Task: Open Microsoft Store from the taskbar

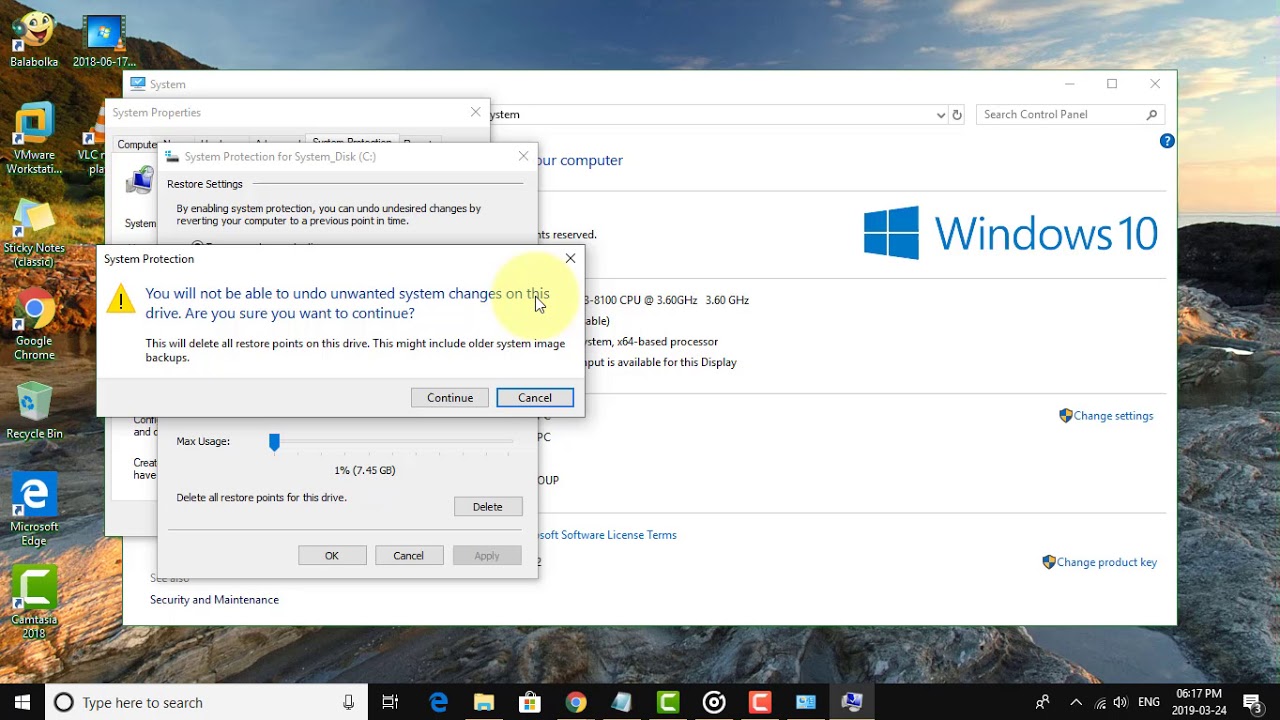Action: (x=530, y=702)
